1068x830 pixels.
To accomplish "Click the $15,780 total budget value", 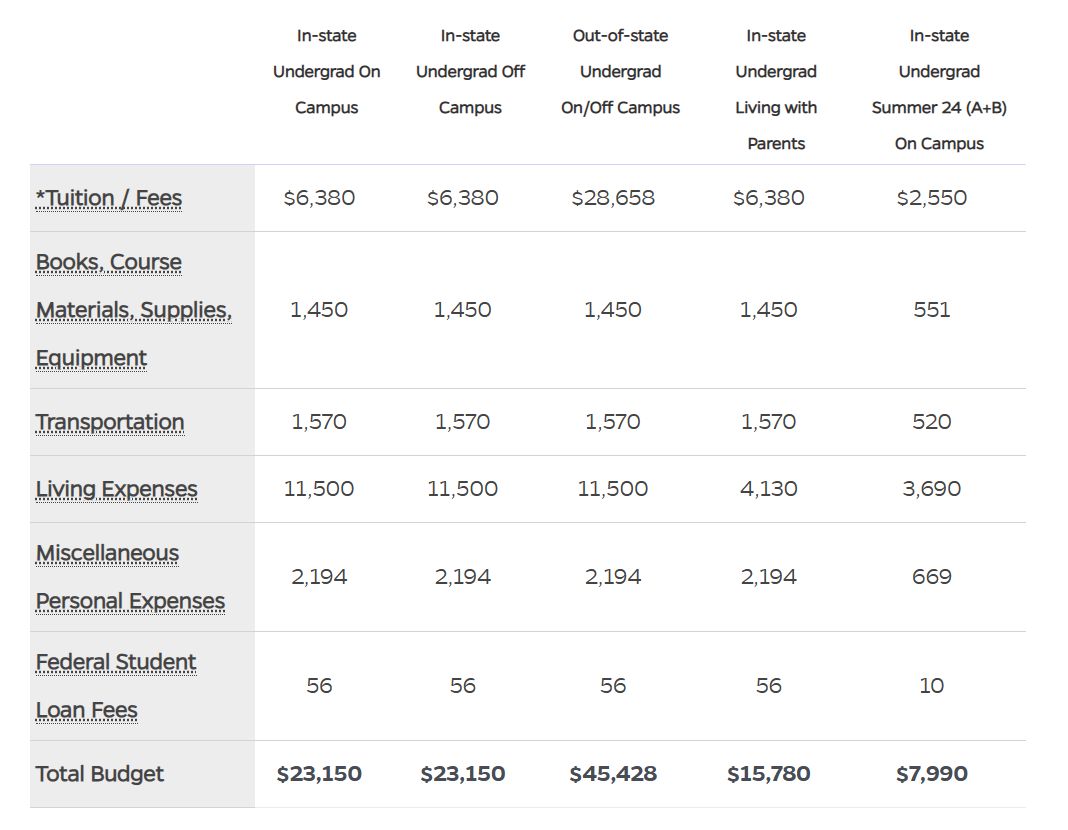I will click(x=769, y=774).
